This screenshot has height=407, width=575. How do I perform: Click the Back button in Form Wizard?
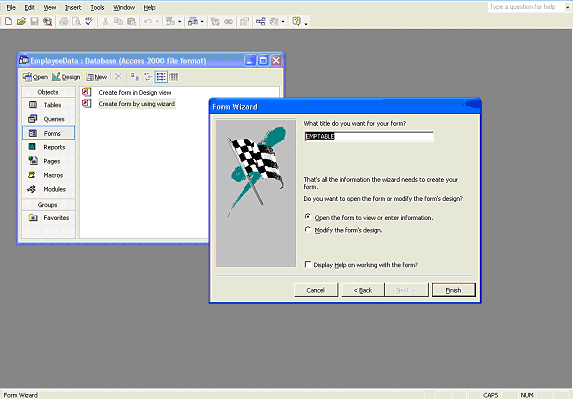(x=363, y=290)
